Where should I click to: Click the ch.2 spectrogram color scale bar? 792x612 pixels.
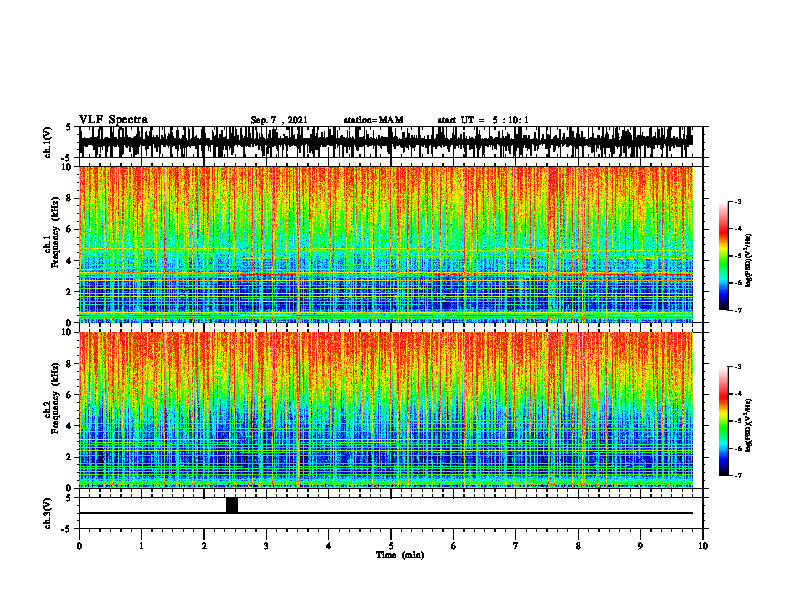[x=724, y=421]
